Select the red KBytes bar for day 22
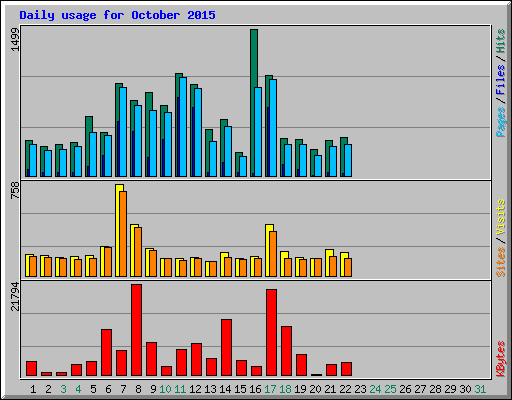Viewport: 512px width, 400px height. point(346,369)
